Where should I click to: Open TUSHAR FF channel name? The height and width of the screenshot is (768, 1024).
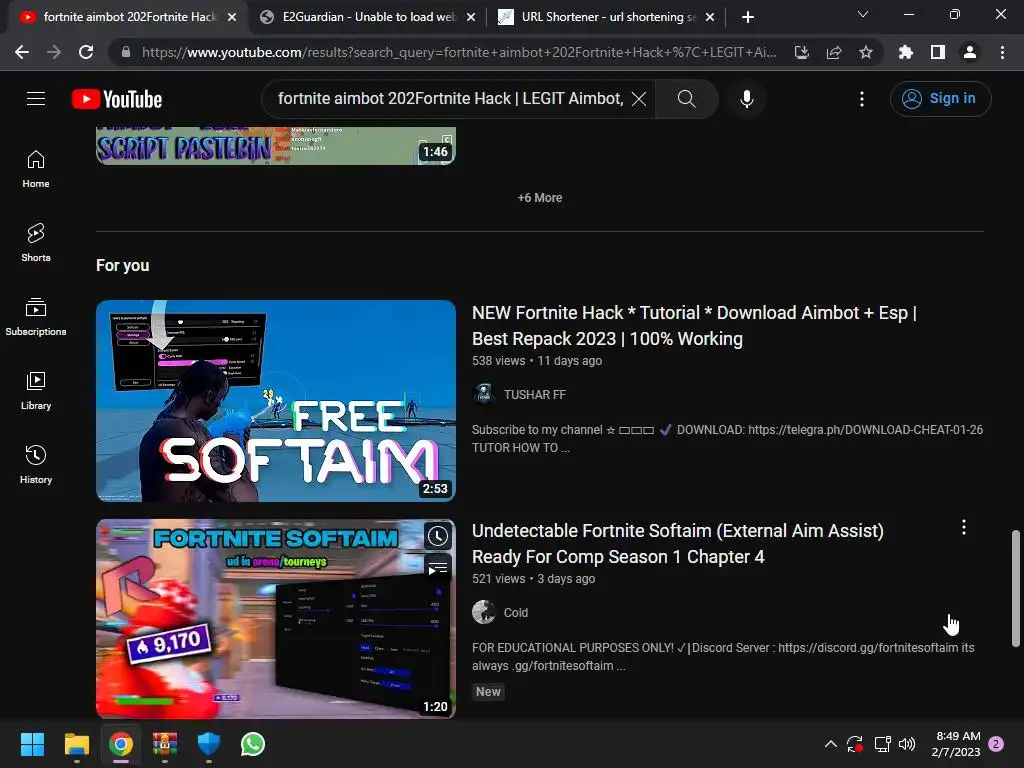[535, 394]
